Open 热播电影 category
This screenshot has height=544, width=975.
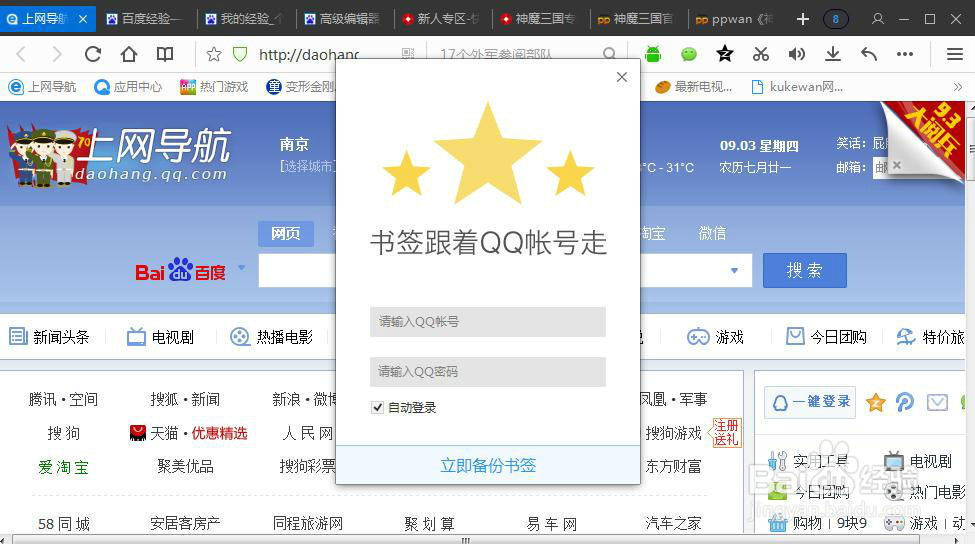pyautogui.click(x=272, y=337)
